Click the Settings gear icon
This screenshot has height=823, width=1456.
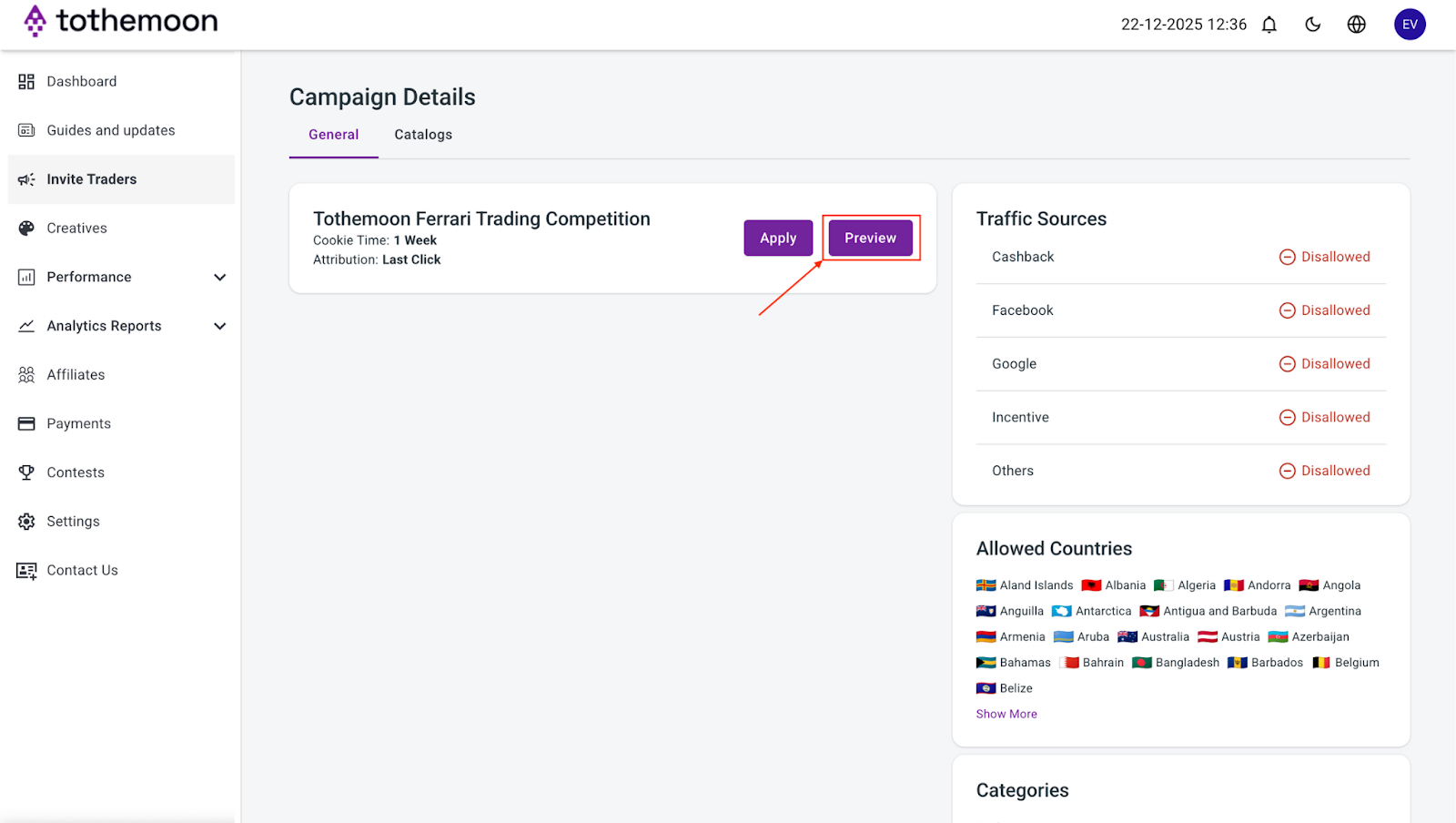point(26,522)
